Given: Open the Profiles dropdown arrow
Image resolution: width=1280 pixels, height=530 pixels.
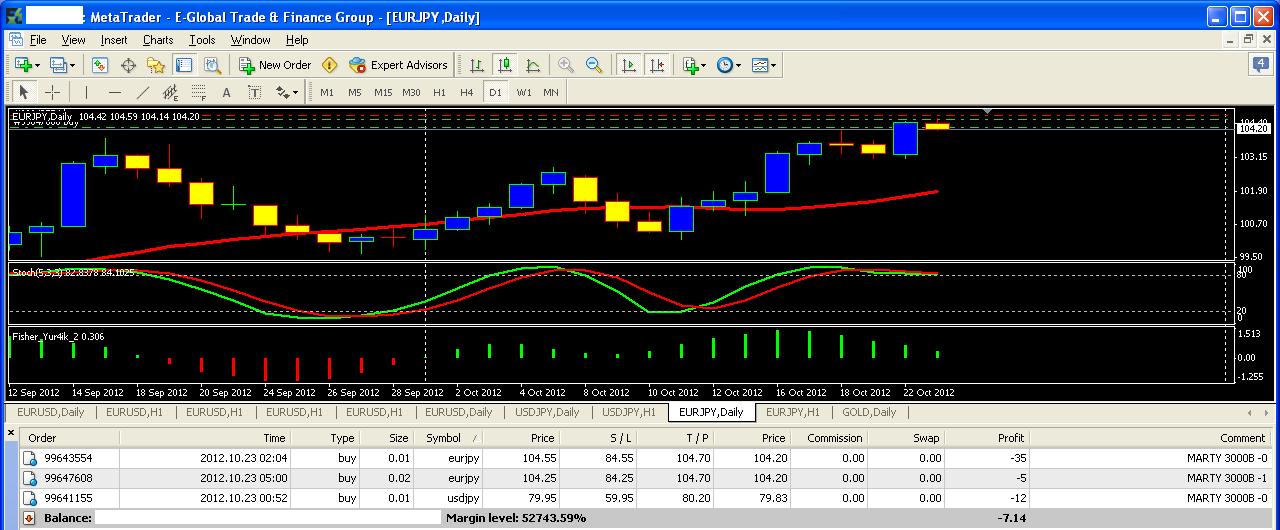Looking at the screenshot, I should [72, 65].
